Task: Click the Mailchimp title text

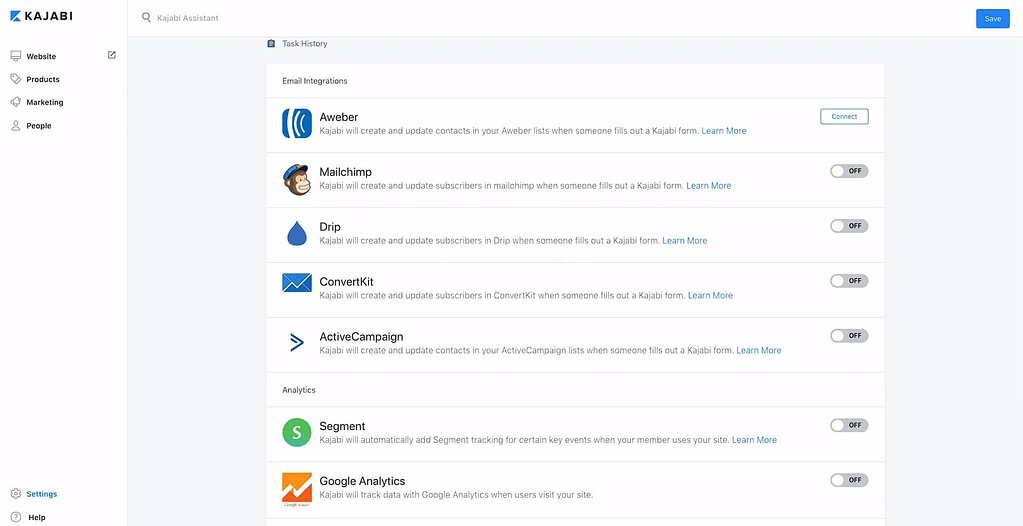Action: pos(346,172)
